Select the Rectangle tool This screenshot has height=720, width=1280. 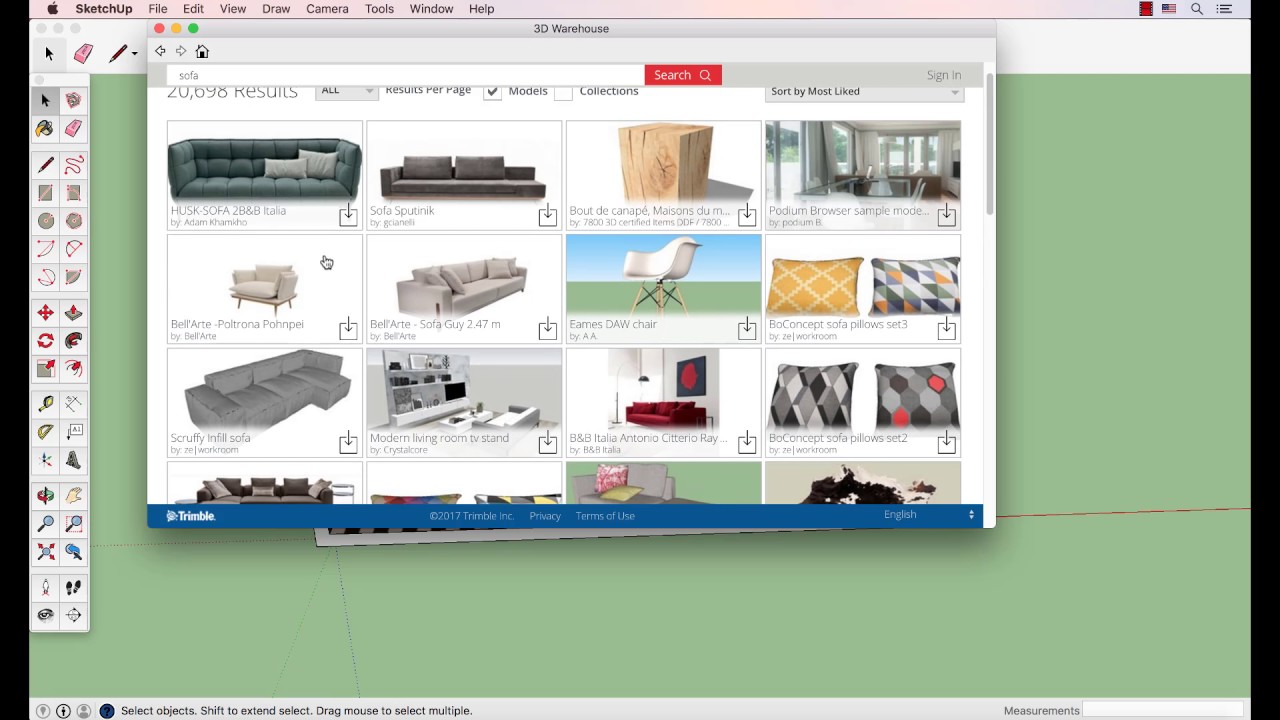(x=45, y=193)
